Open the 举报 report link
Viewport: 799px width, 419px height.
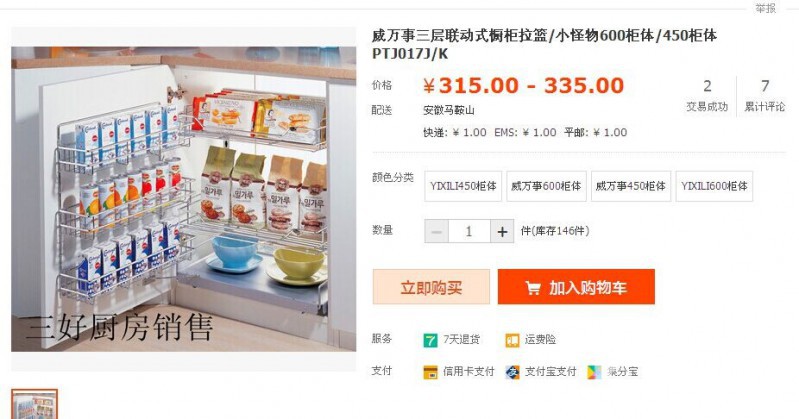click(x=765, y=8)
